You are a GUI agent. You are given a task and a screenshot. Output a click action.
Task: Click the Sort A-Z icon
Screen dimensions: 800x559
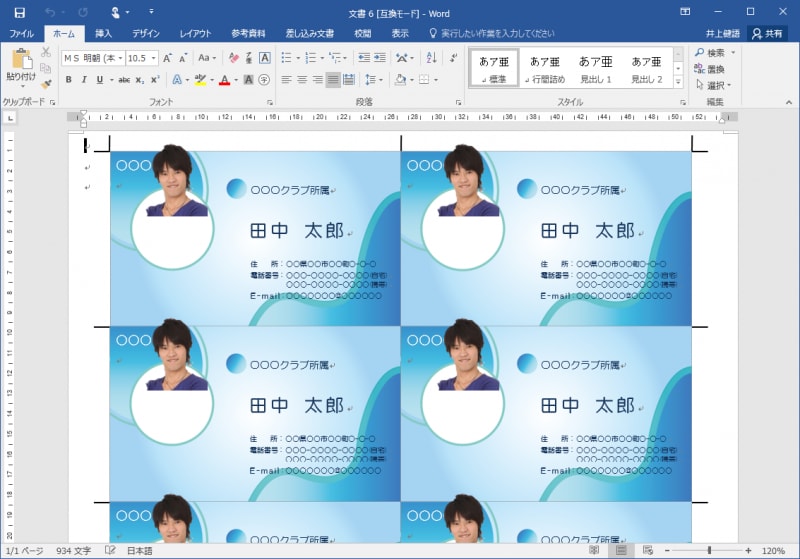pyautogui.click(x=432, y=58)
